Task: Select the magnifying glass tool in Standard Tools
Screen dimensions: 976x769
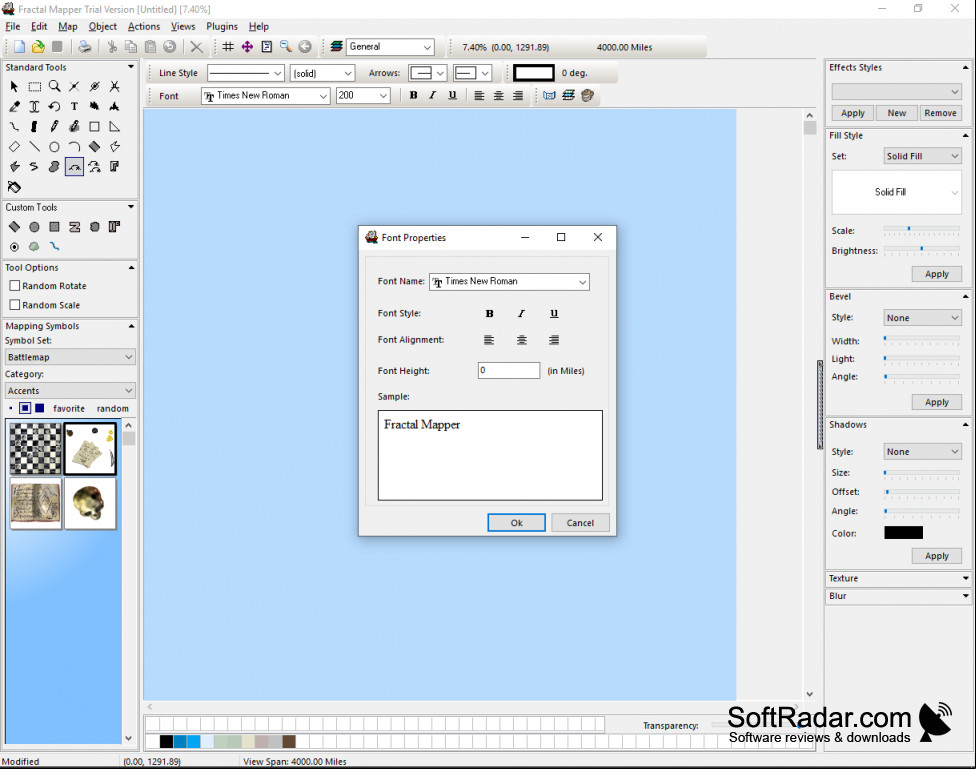Action: tap(54, 87)
